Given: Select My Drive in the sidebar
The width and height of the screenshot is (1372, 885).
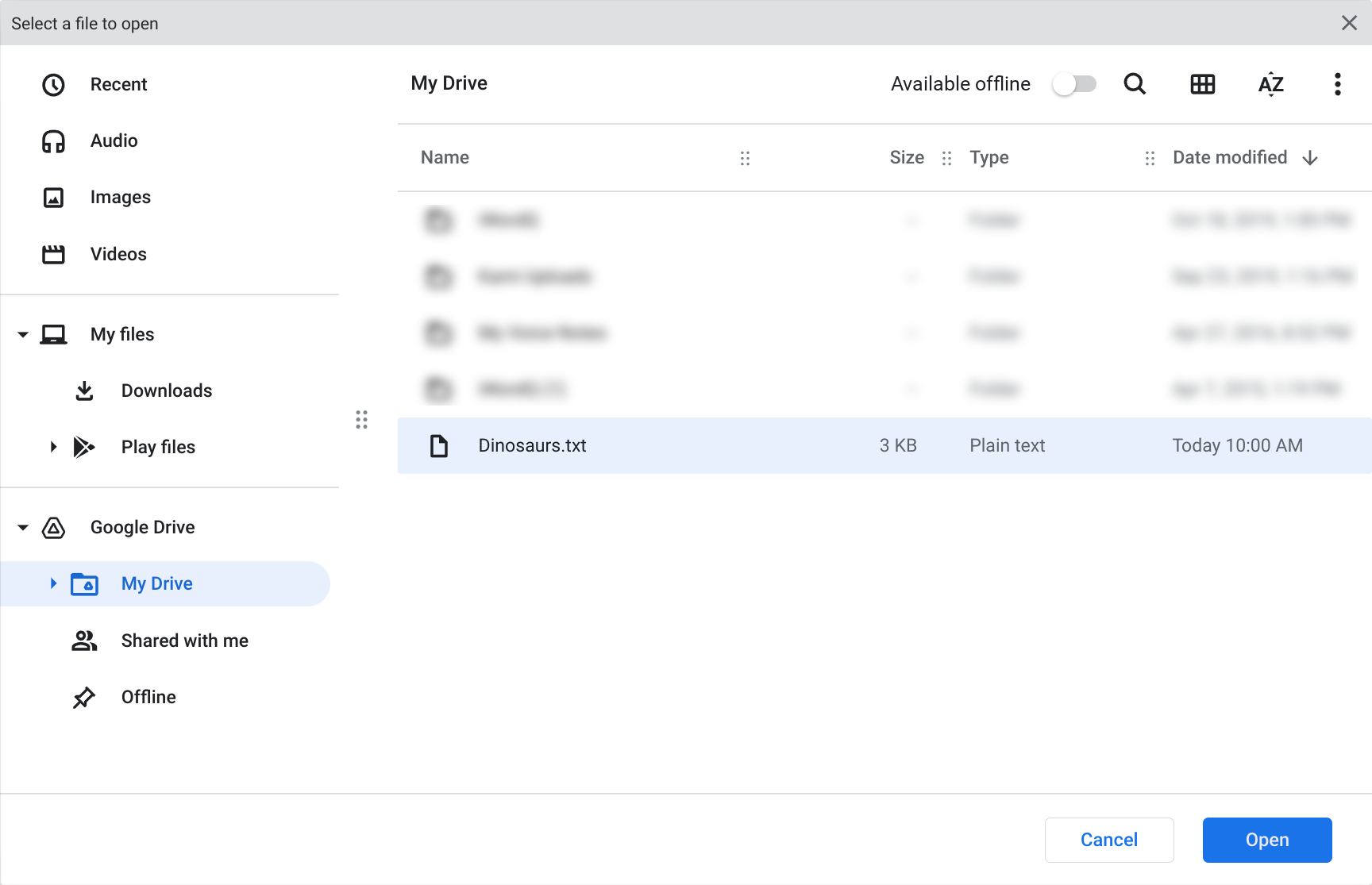Looking at the screenshot, I should (x=165, y=584).
